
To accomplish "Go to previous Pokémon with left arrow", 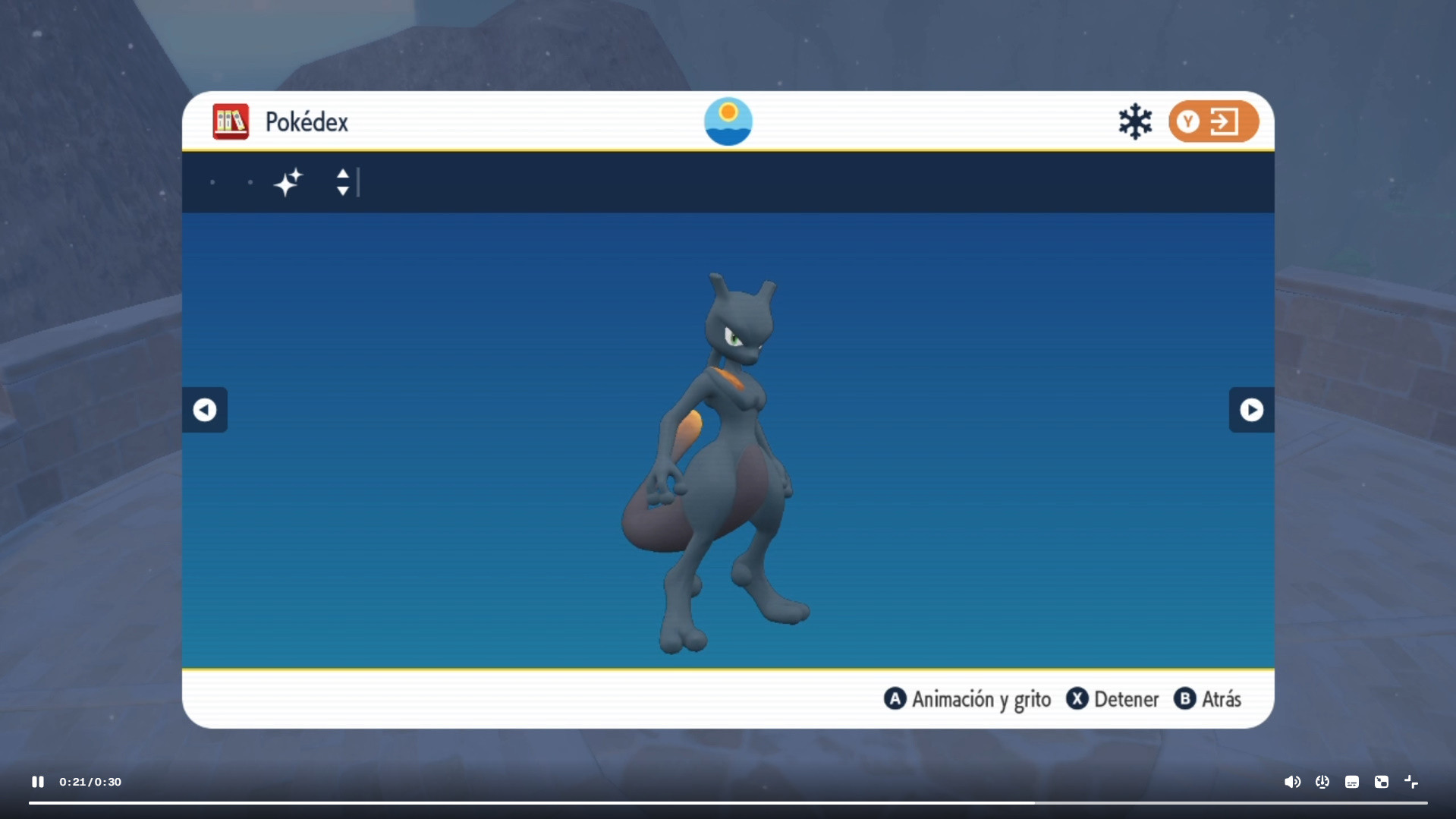I will pos(204,410).
